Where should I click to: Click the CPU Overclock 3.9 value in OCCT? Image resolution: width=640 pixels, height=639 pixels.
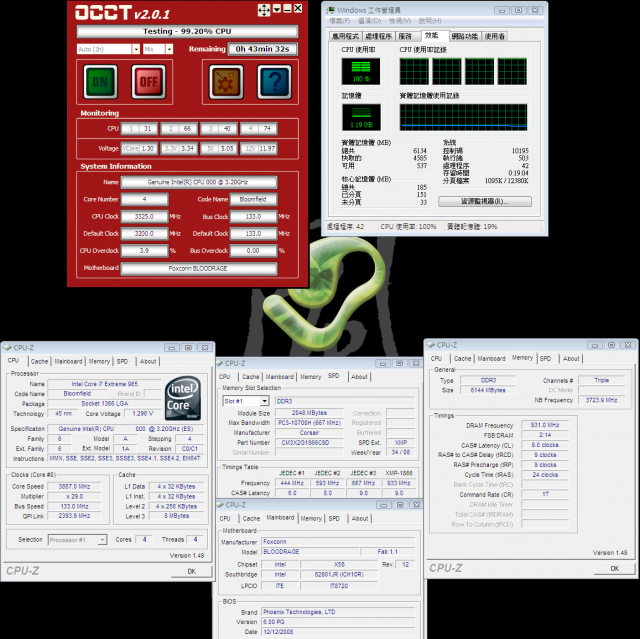tap(144, 251)
